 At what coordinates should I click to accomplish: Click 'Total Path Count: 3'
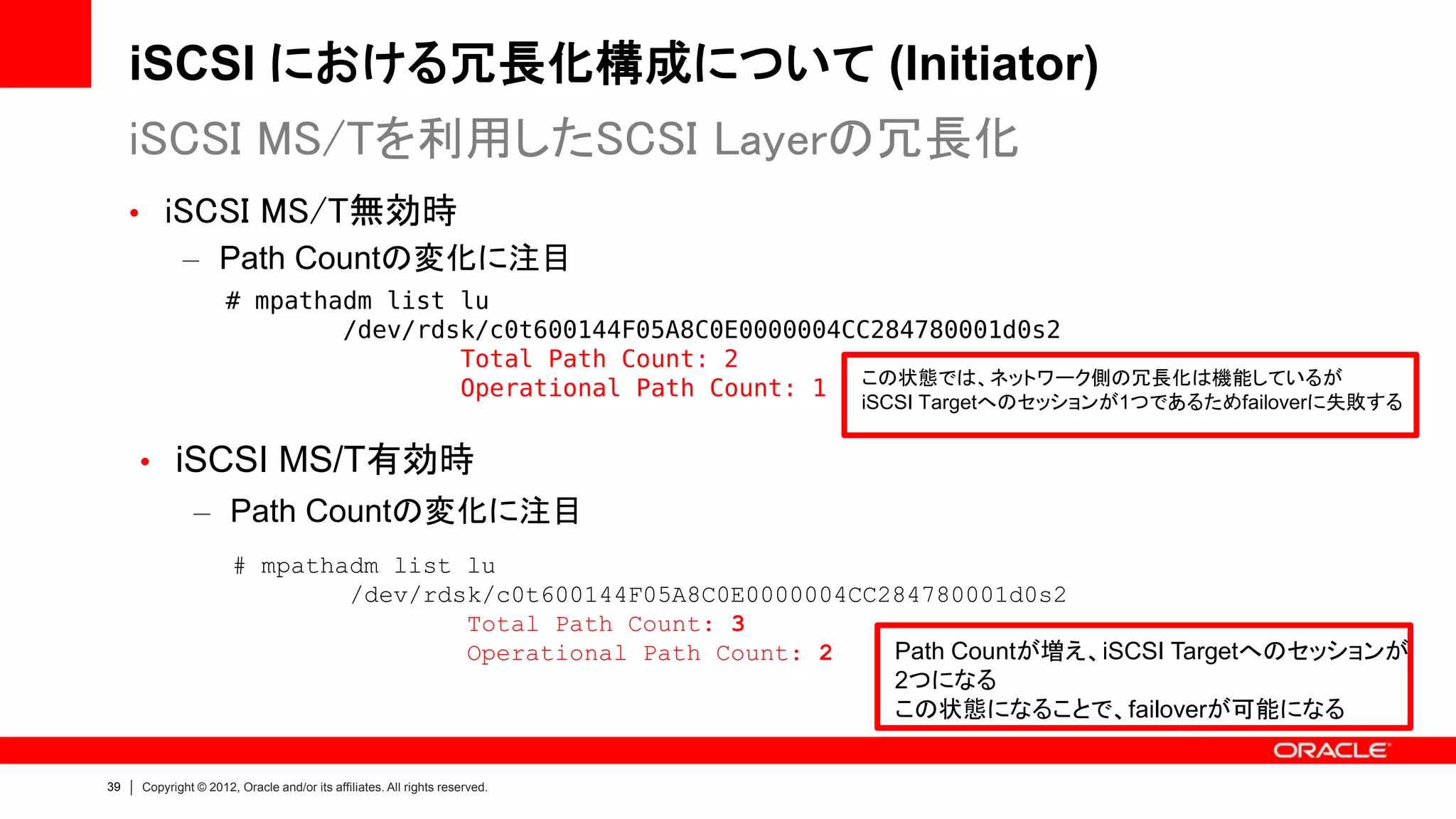pyautogui.click(x=606, y=624)
